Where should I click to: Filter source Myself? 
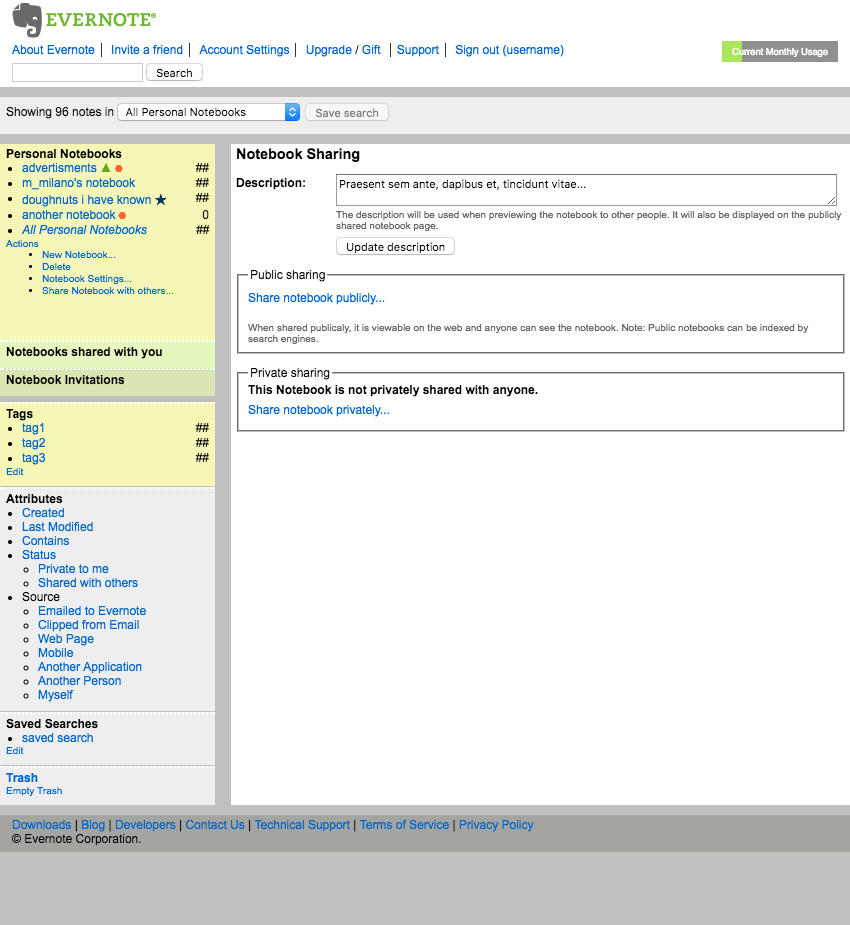point(55,695)
